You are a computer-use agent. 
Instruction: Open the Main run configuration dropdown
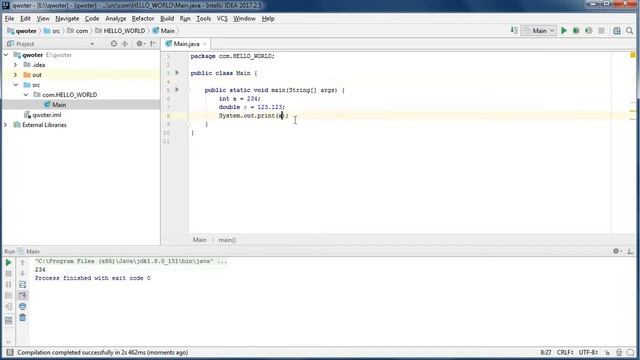coord(538,31)
